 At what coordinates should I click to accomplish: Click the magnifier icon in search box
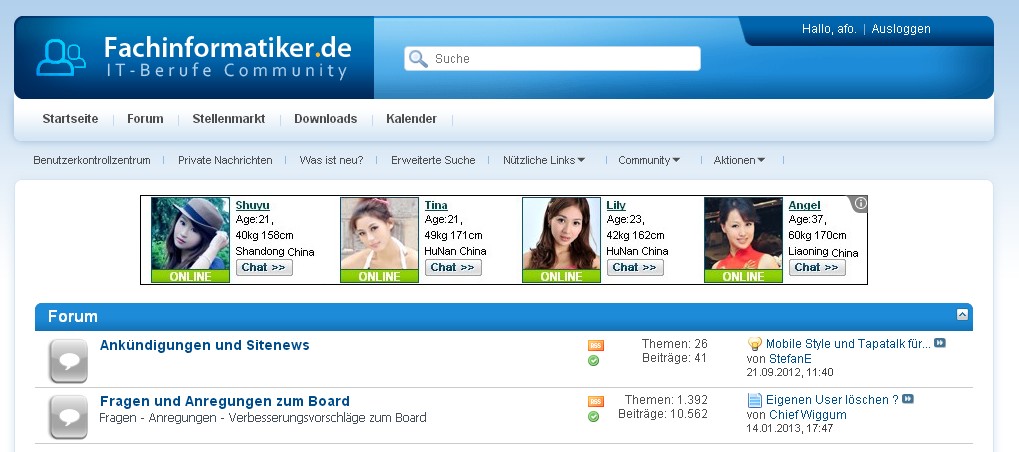coord(419,58)
